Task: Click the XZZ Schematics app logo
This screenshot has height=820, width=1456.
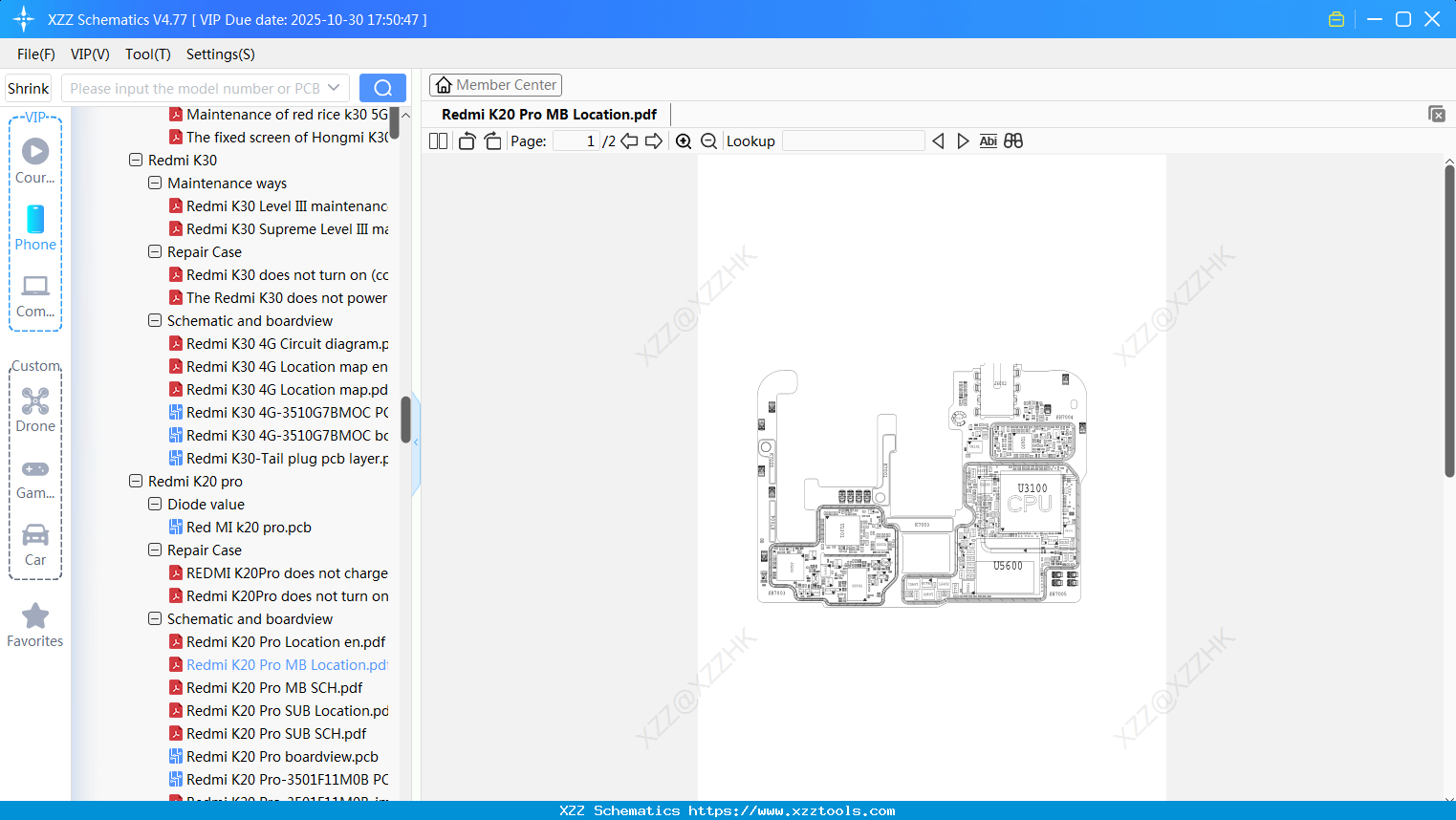Action: click(24, 19)
